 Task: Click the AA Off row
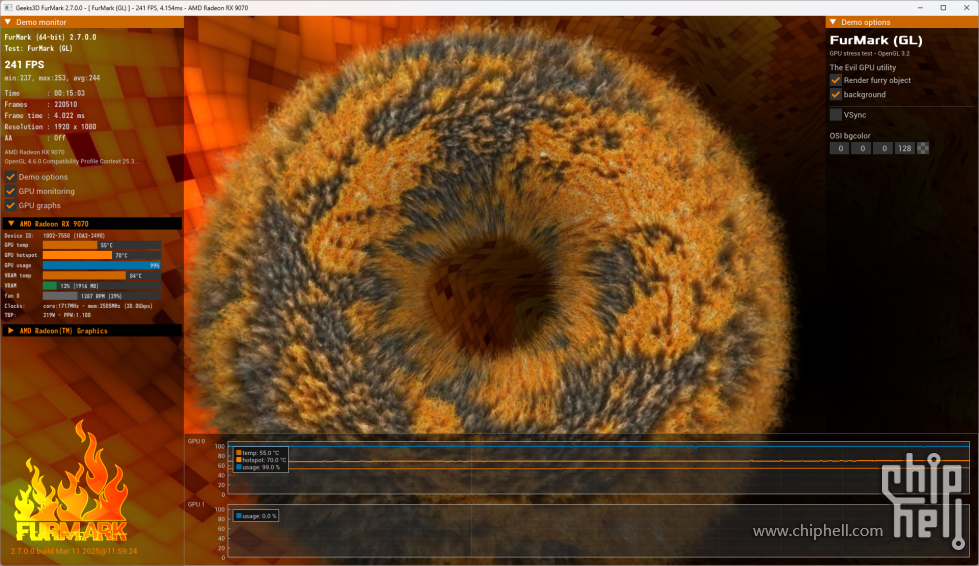35,138
